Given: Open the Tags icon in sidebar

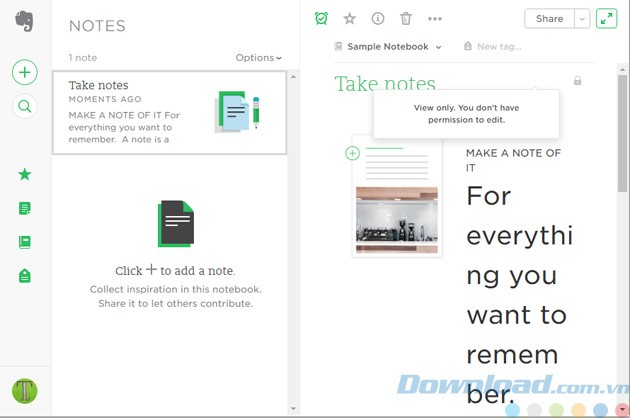Looking at the screenshot, I should [x=25, y=276].
